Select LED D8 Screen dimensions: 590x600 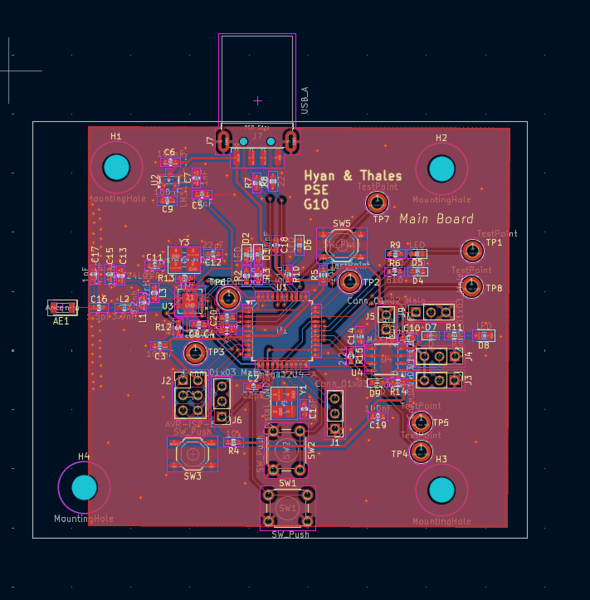pos(484,336)
